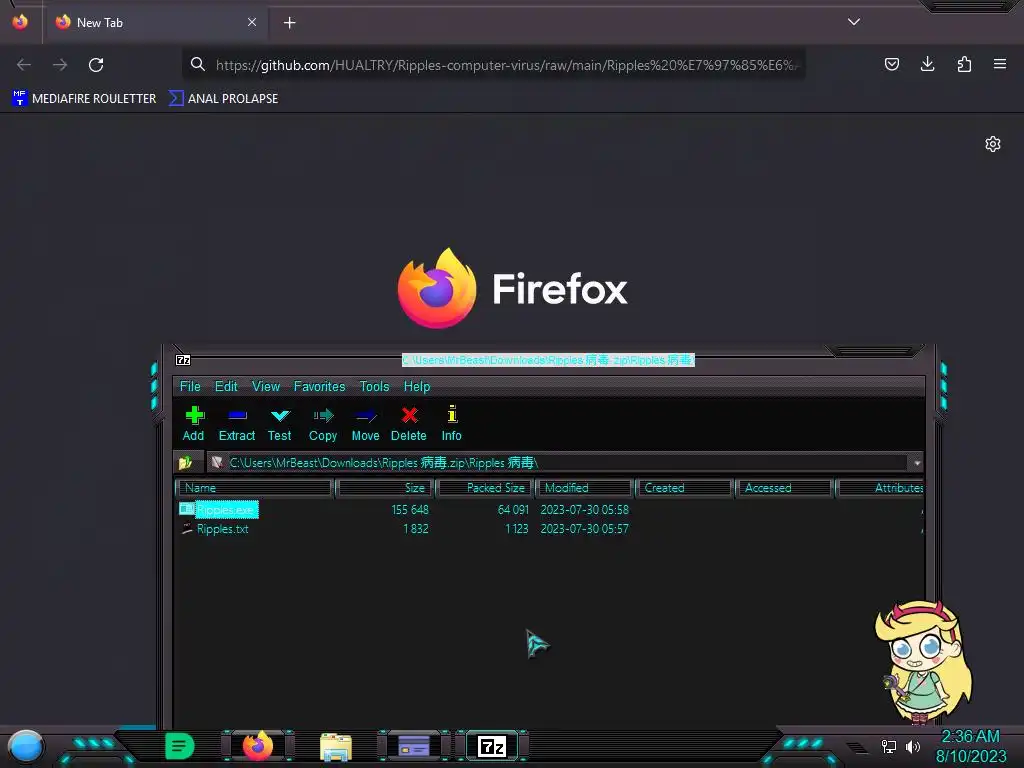Select the Copy tool in 7-Zip
The height and width of the screenshot is (768, 1024).
[x=323, y=423]
